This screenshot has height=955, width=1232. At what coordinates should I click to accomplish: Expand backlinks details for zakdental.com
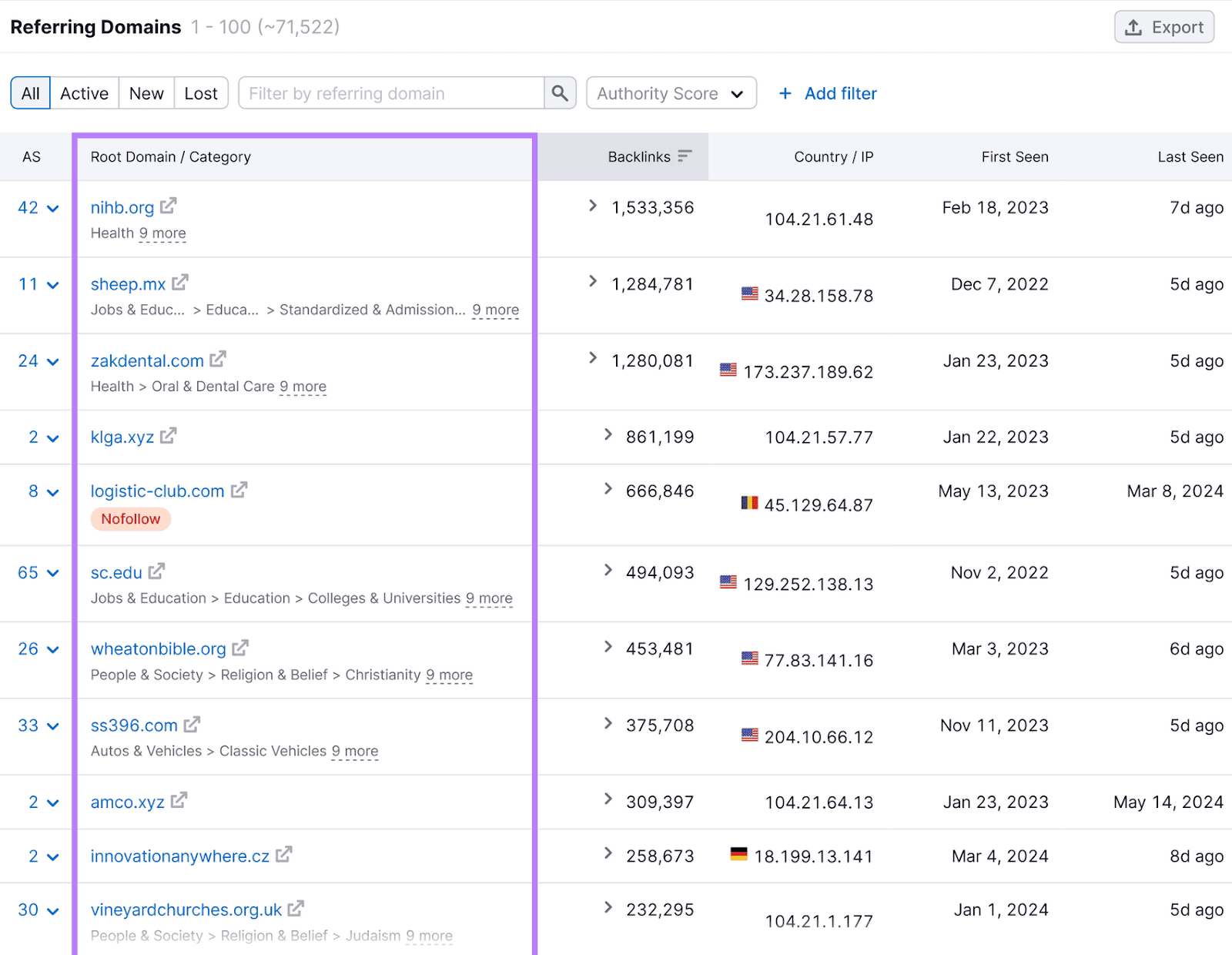592,358
